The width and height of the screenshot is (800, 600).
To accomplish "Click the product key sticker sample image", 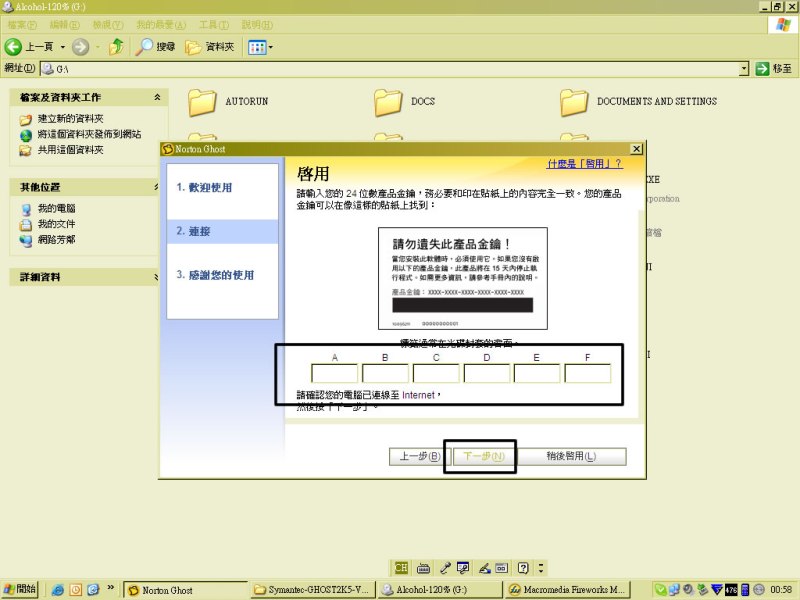I will 463,279.
